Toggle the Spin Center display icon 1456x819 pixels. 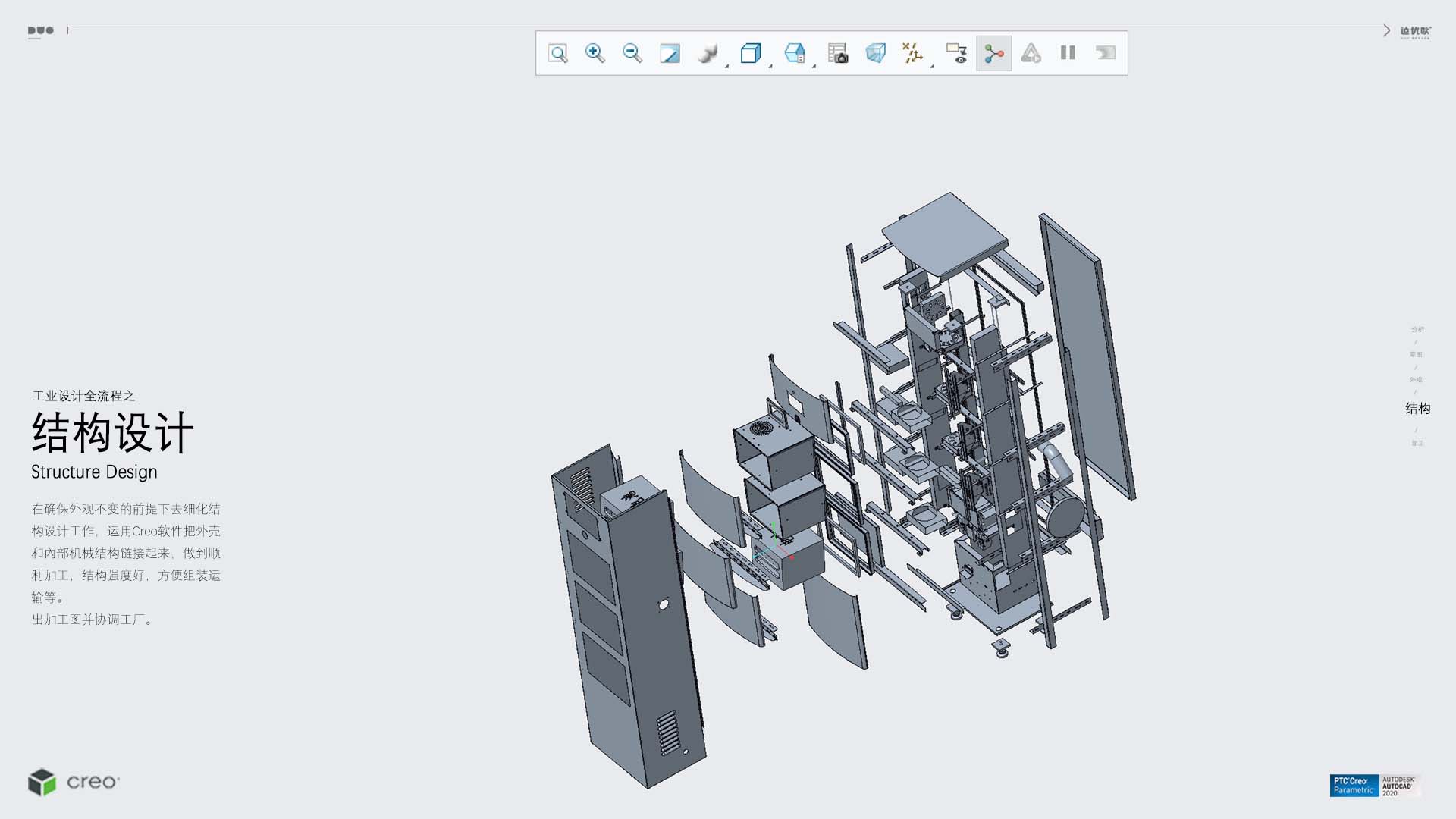point(993,53)
